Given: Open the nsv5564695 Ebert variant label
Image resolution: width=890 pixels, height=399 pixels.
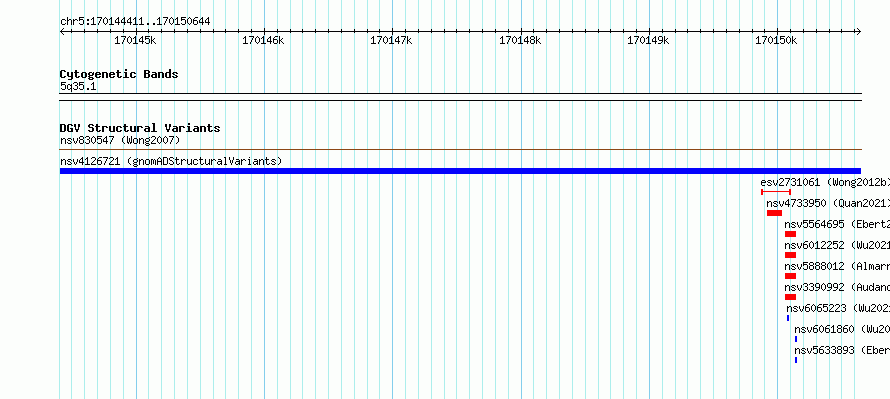Looking at the screenshot, I should 837,224.
